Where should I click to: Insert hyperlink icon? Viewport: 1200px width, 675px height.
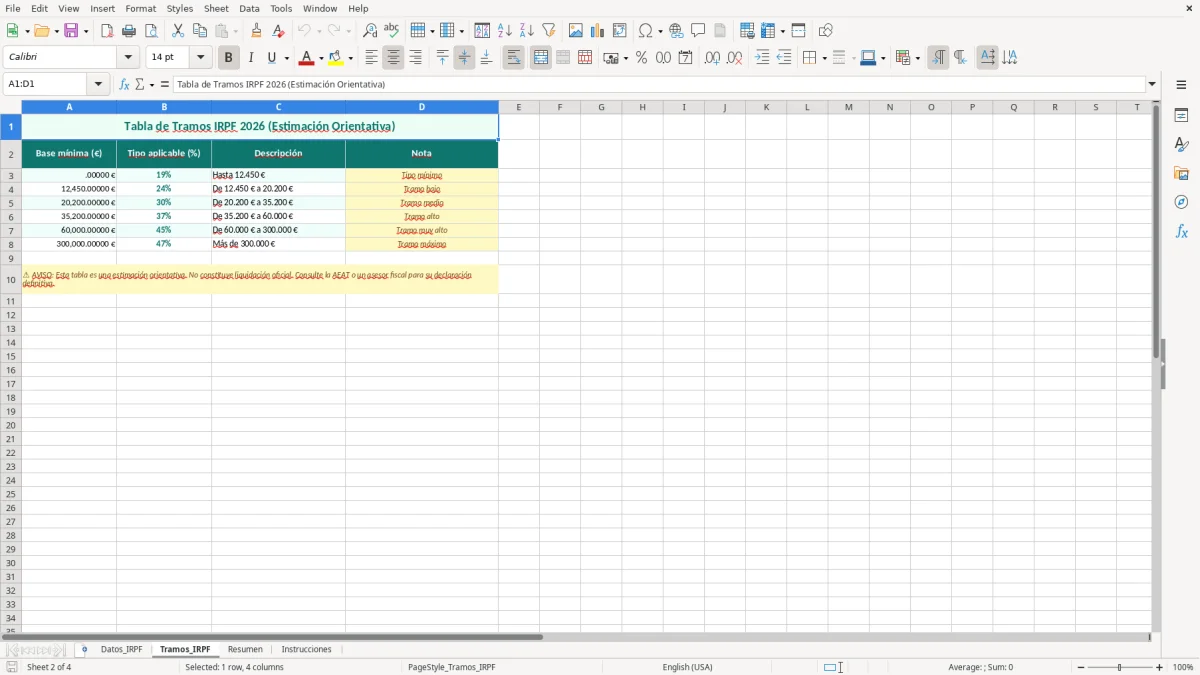677,31
